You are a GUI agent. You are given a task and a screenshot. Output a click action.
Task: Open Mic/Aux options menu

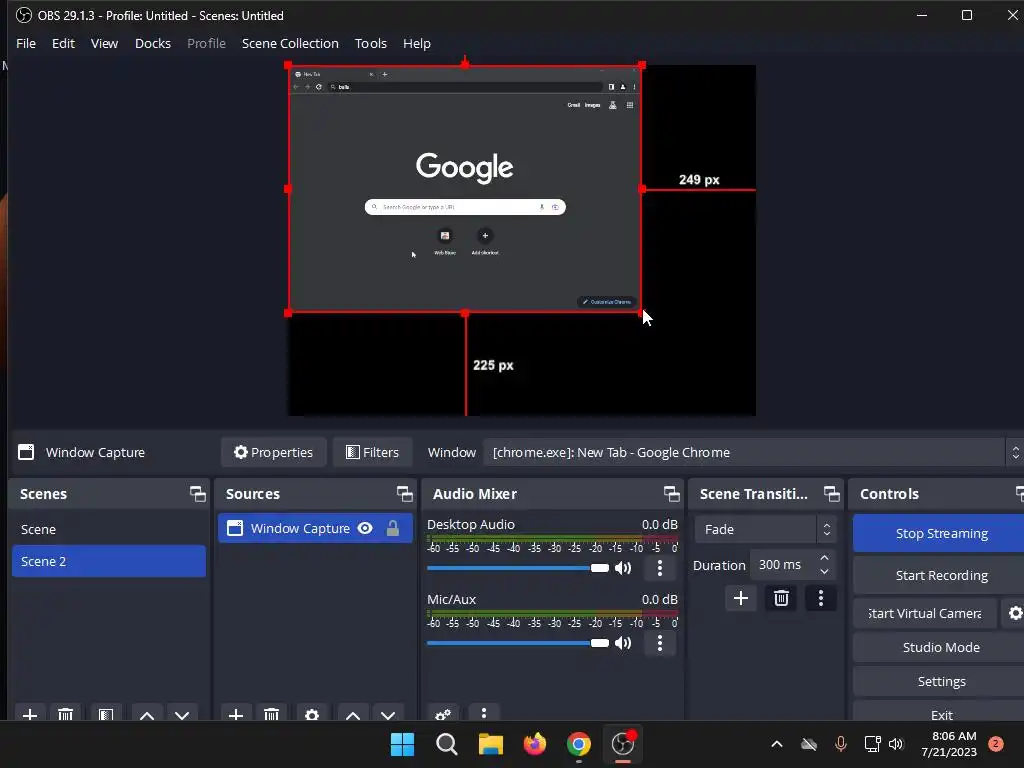point(660,643)
